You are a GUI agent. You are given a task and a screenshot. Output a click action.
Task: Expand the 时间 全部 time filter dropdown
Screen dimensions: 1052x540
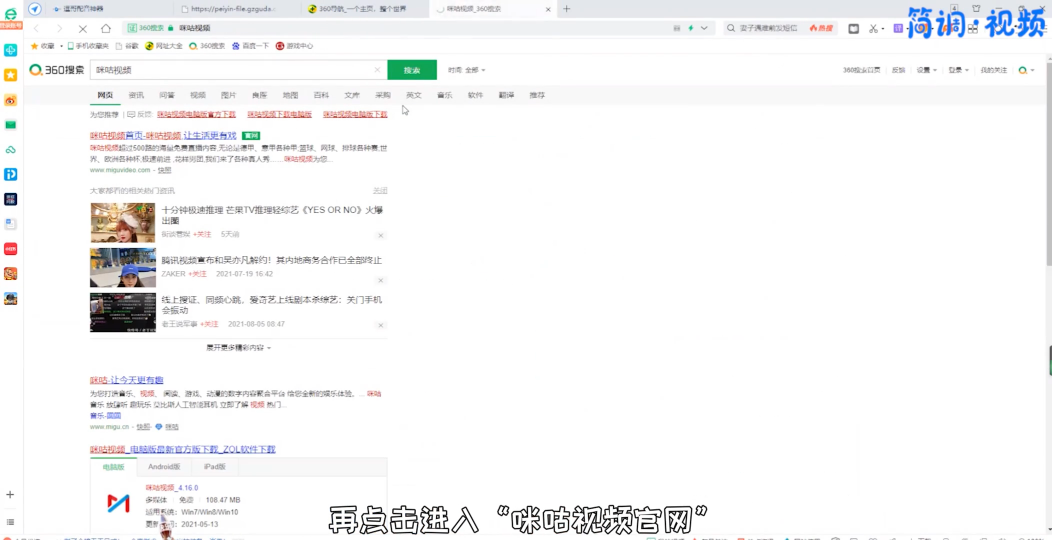tap(463, 70)
